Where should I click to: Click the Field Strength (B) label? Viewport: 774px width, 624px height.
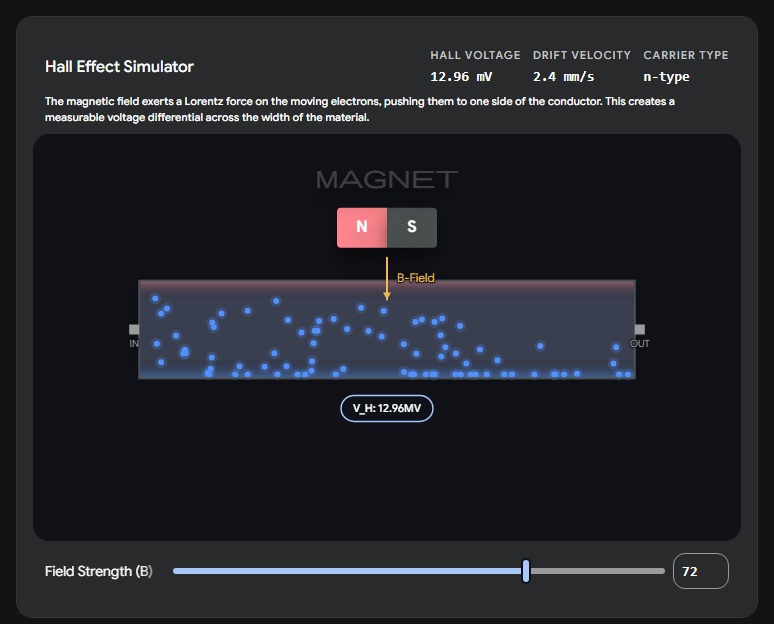point(99,571)
